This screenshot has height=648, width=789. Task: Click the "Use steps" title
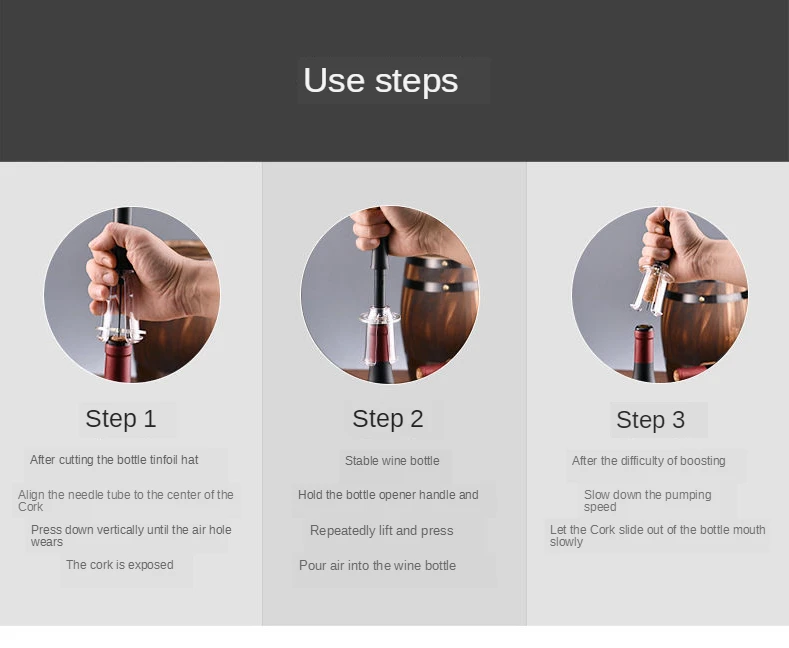381,80
